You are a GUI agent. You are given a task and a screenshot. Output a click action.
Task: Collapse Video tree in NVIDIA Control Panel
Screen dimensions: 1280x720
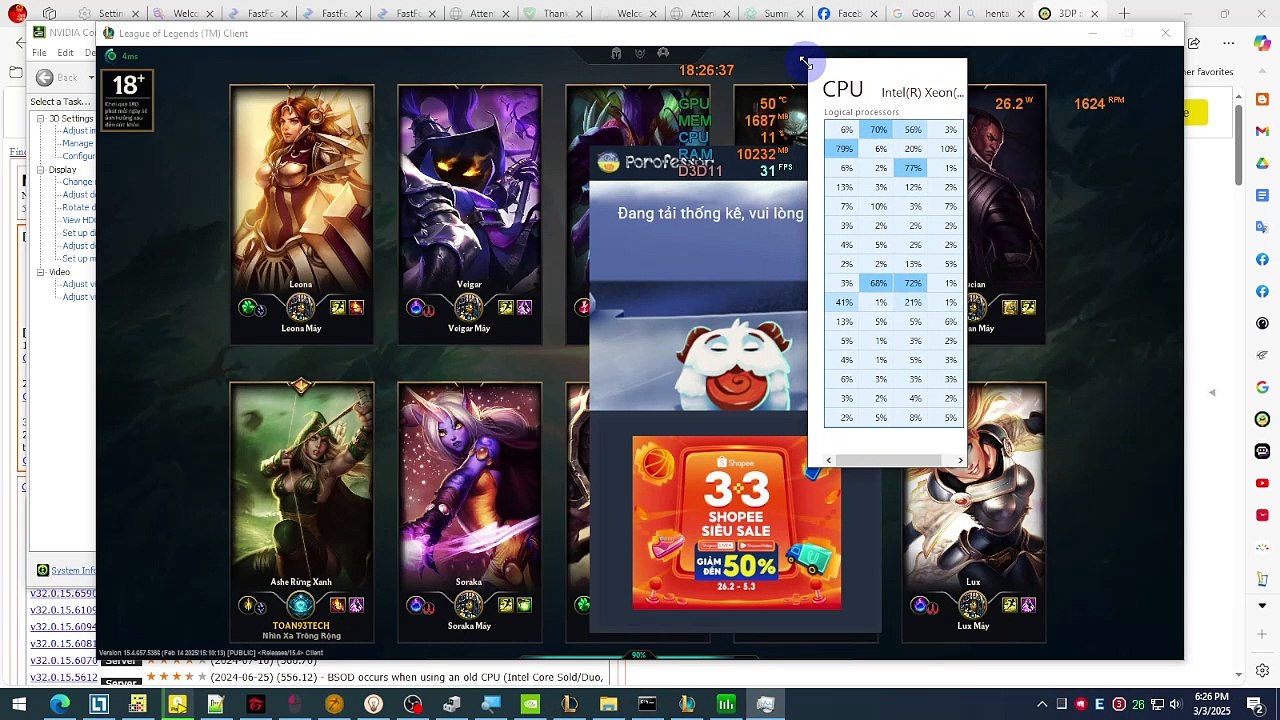[41, 272]
